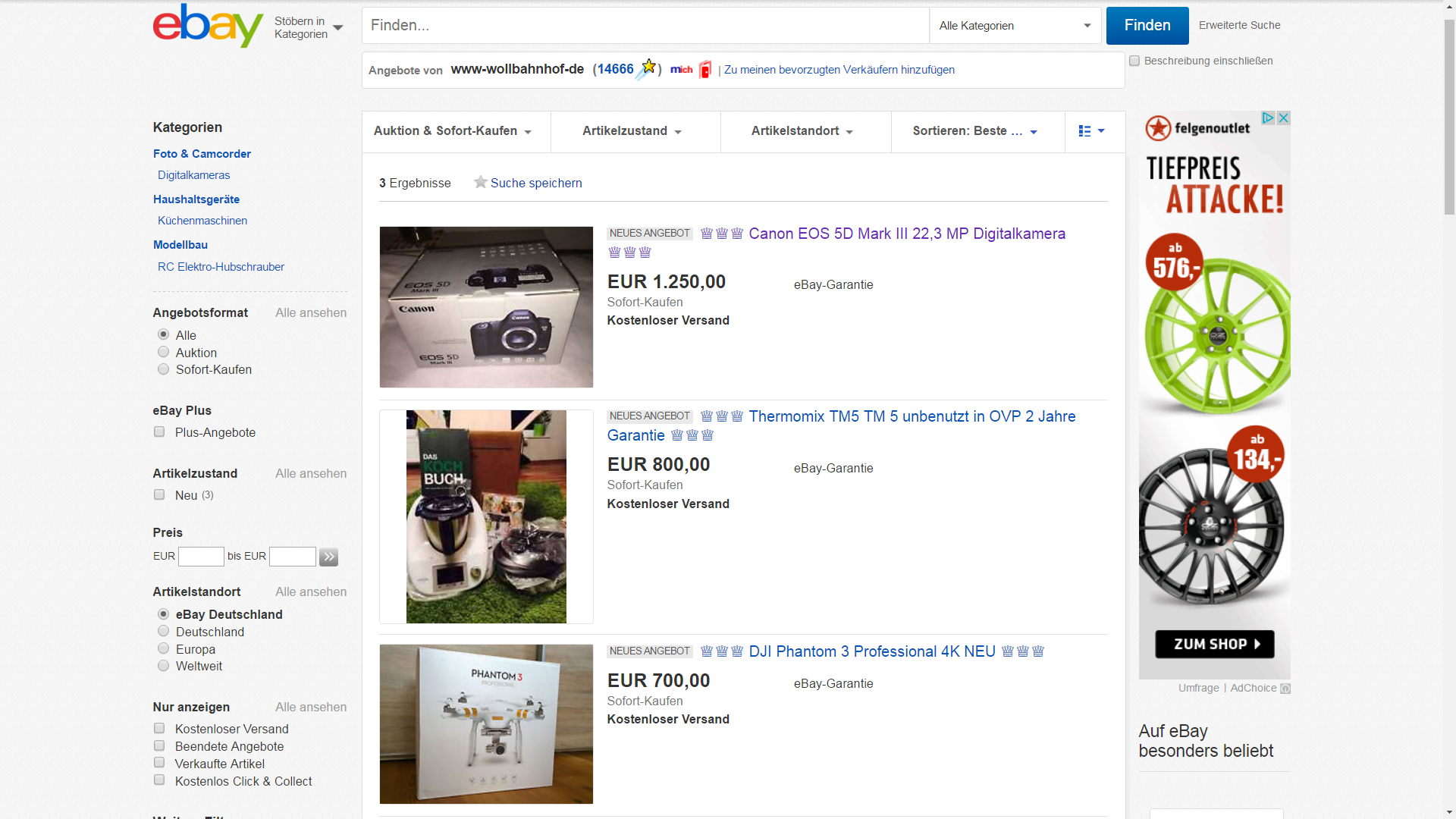Click Alle ansehen next to Artikelstandort
Image resolution: width=1456 pixels, height=819 pixels.
point(311,591)
